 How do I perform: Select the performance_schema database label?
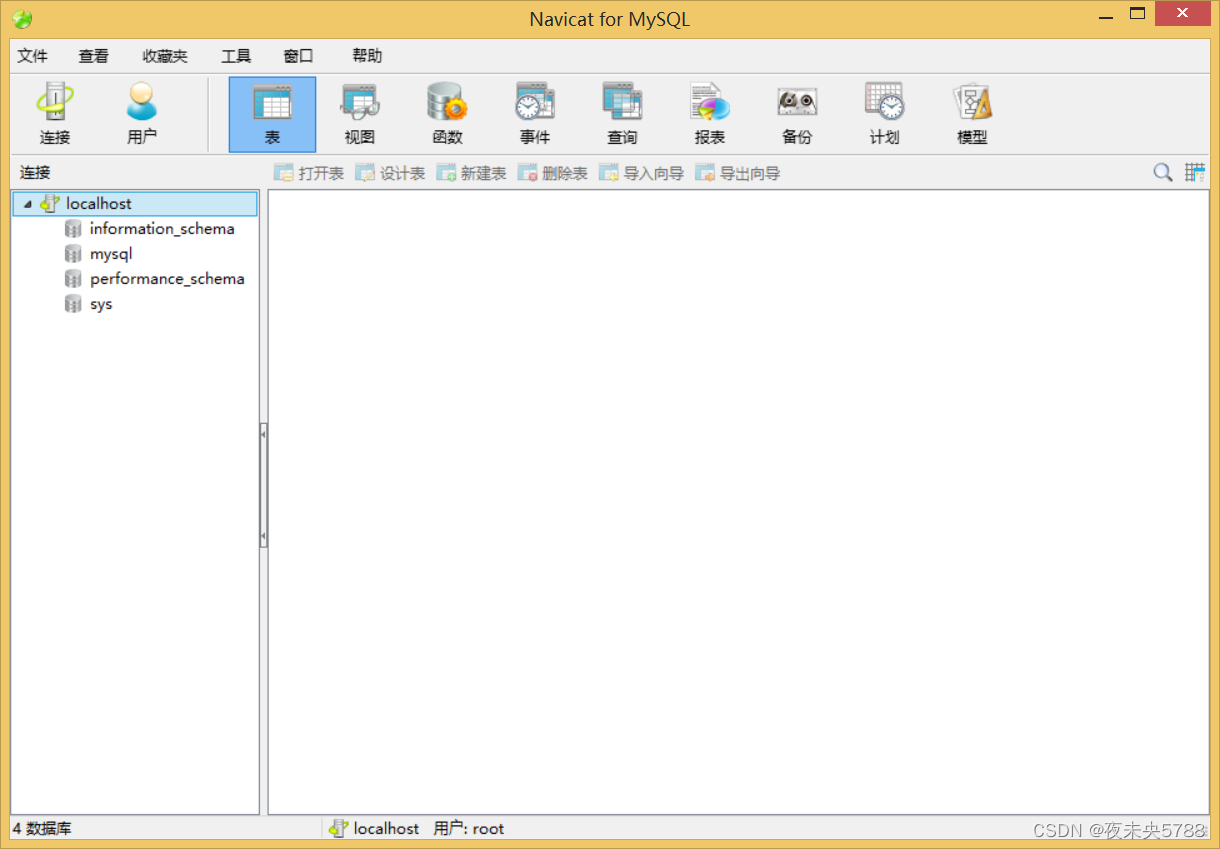[167, 279]
